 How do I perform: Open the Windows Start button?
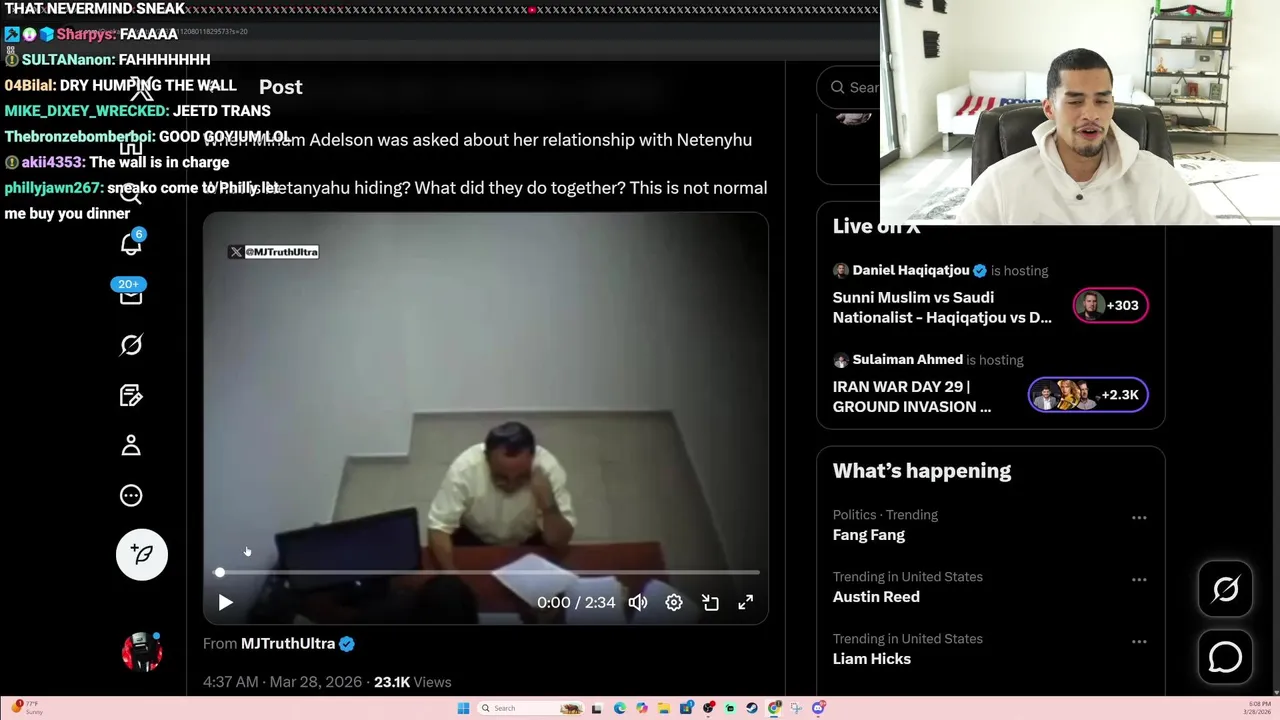(463, 708)
